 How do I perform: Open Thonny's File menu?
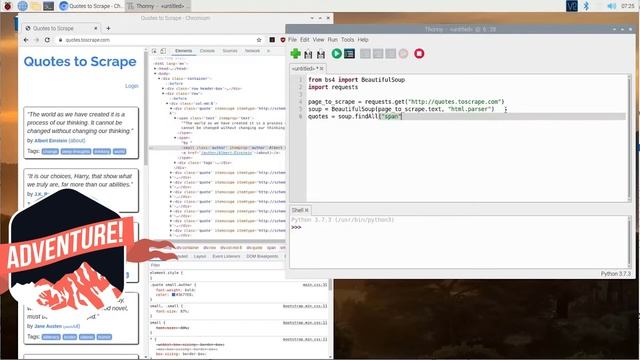292,40
